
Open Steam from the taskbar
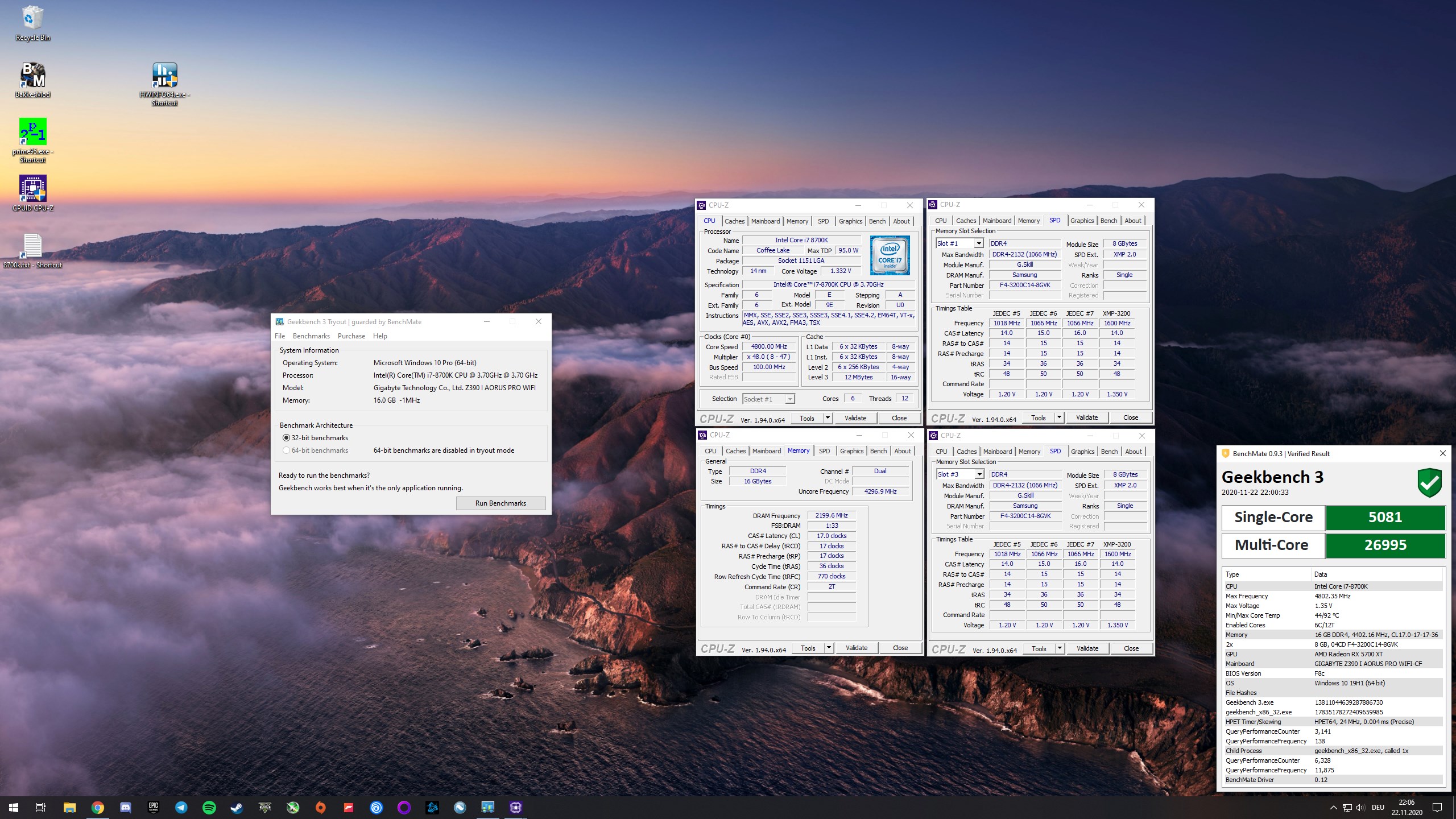pyautogui.click(x=236, y=807)
